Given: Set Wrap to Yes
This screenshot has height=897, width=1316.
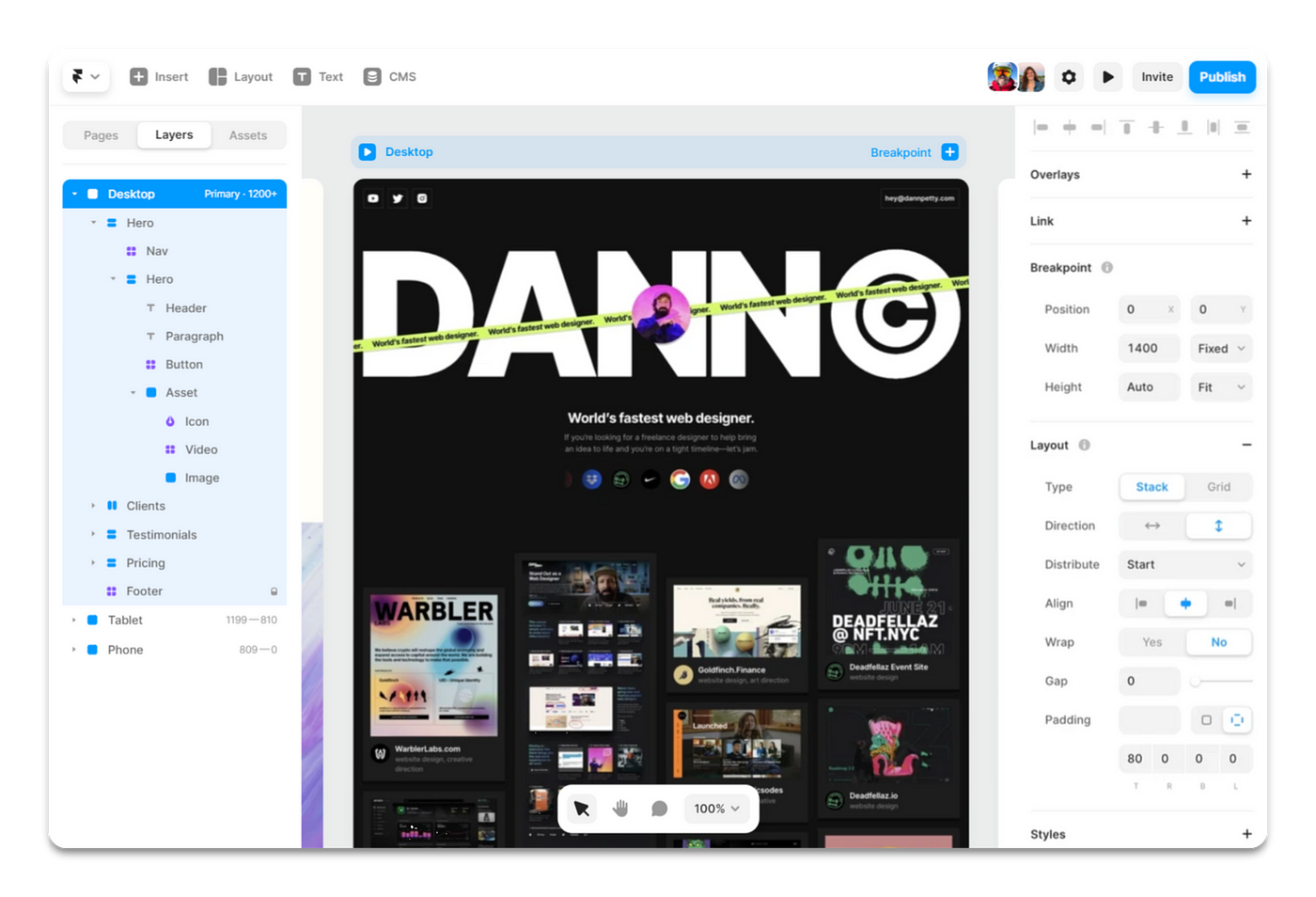Looking at the screenshot, I should (1151, 642).
